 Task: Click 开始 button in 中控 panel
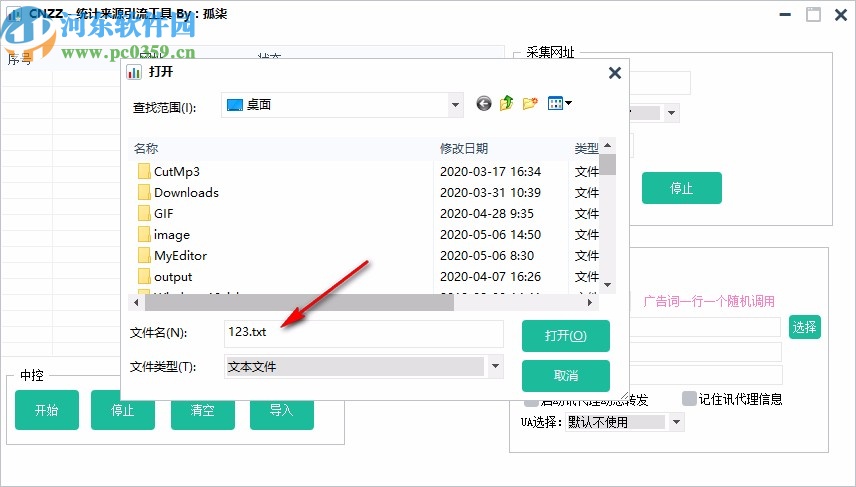(x=47, y=410)
